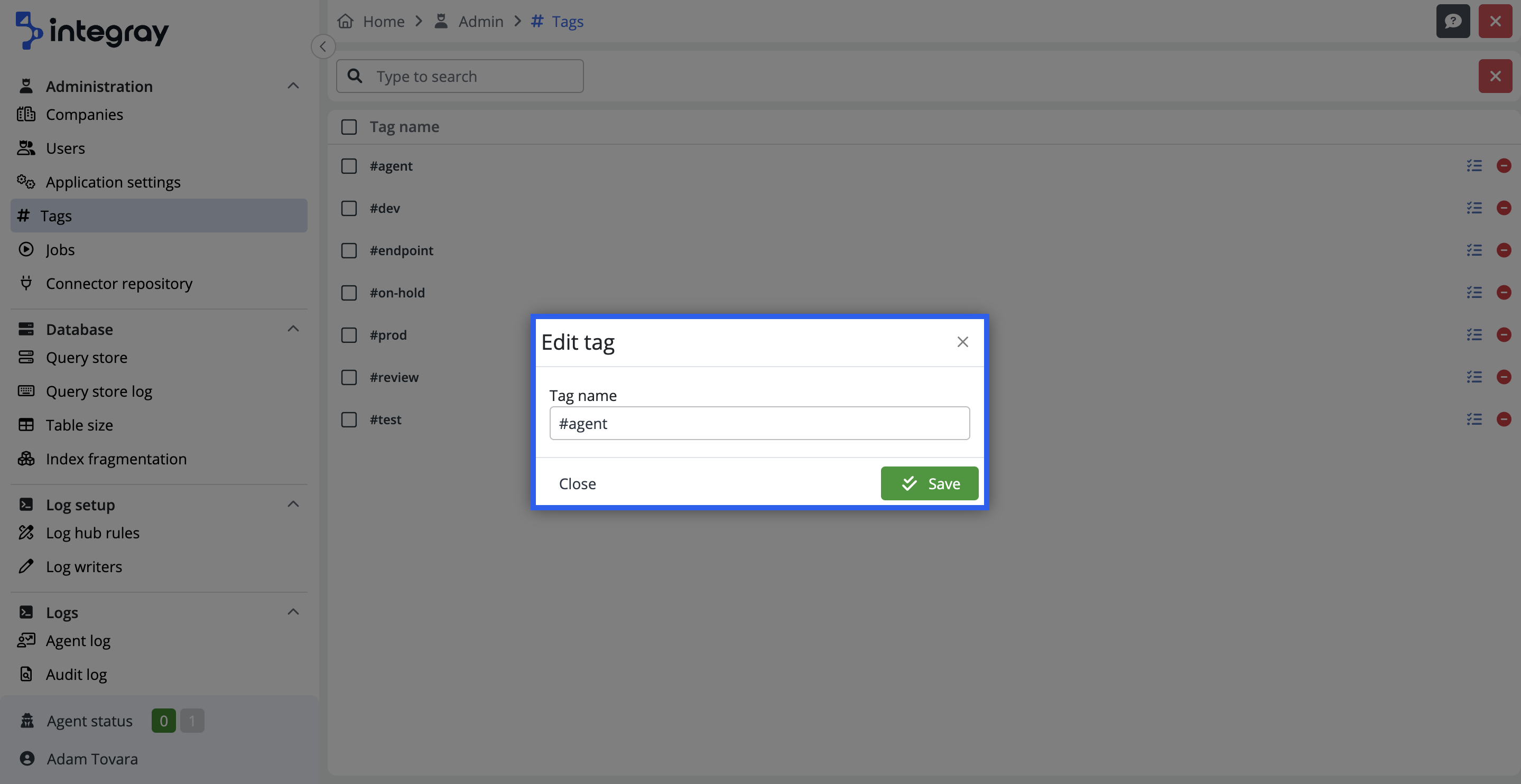This screenshot has height=784, width=1521.
Task: Check the #agent row checkbox
Action: [x=348, y=166]
